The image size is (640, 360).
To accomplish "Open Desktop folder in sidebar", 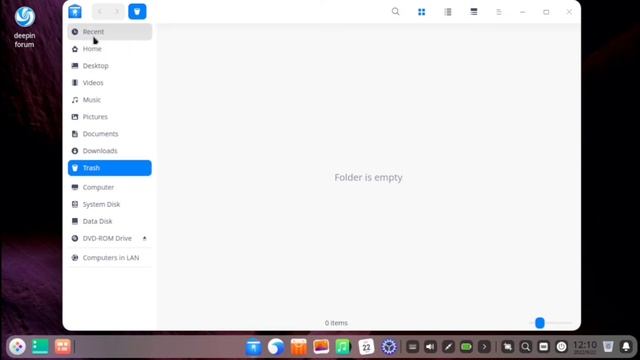I will [x=109, y=66].
